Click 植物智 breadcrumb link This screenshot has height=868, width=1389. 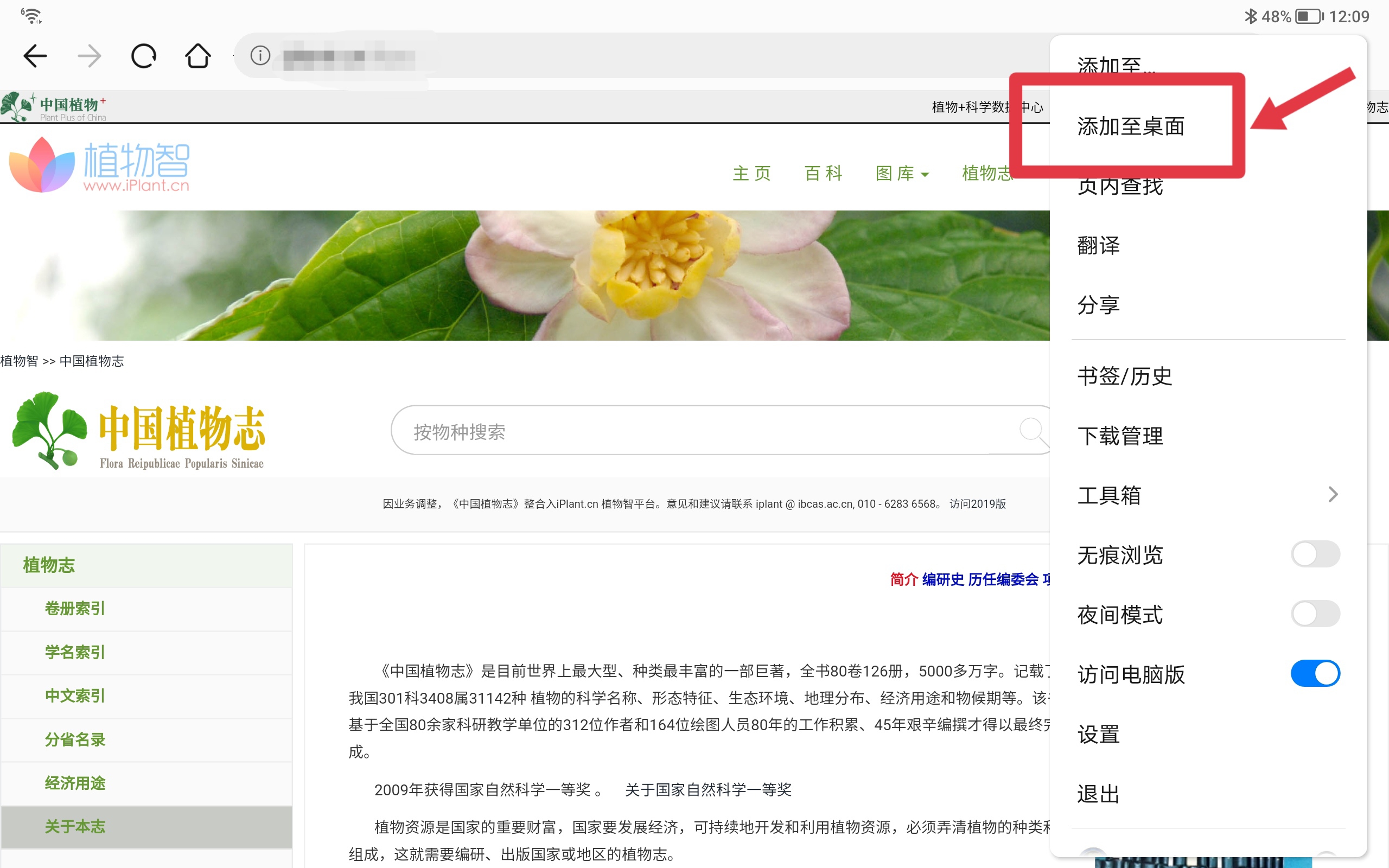click(19, 361)
